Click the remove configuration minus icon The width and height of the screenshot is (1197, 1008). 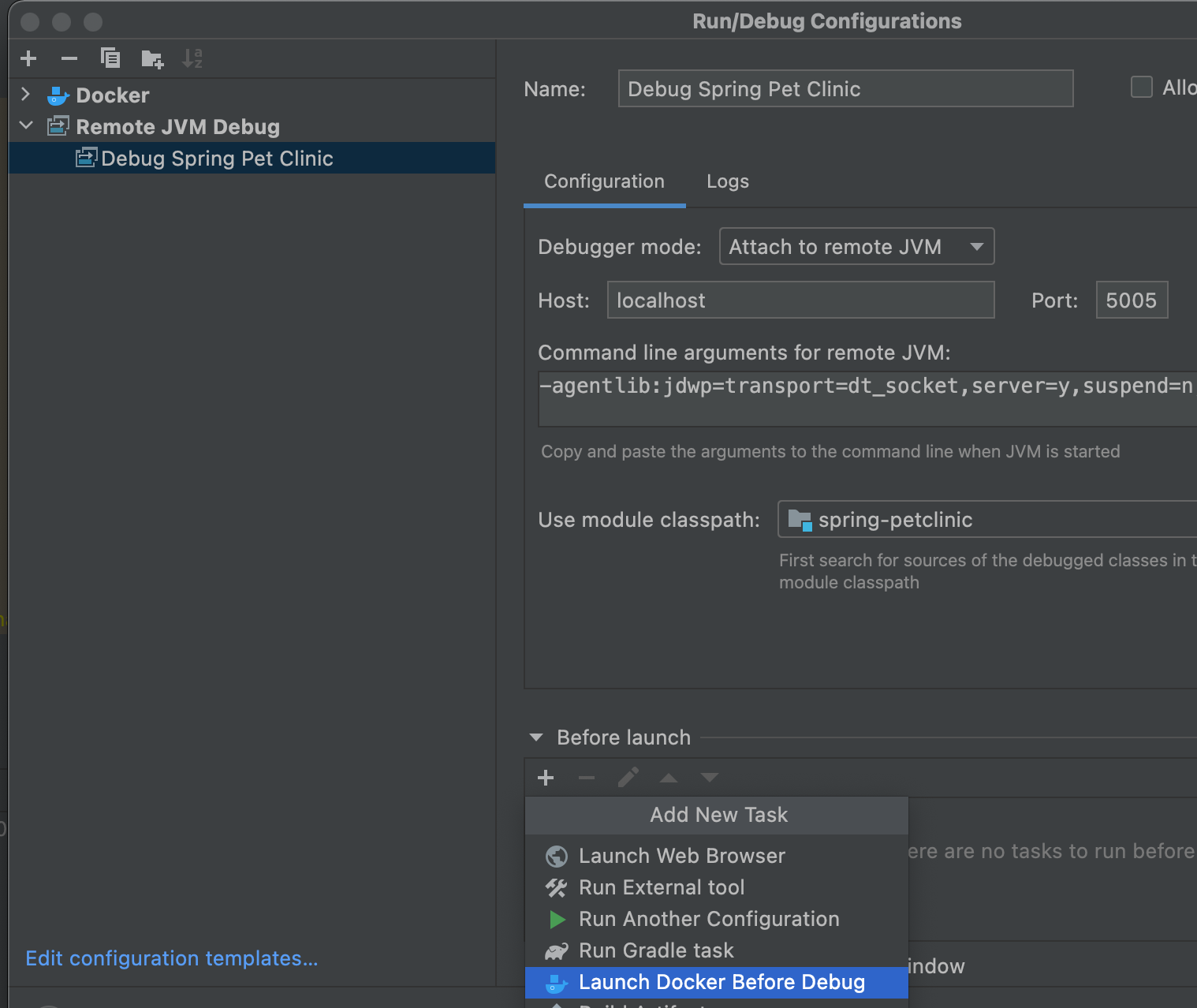coord(69,58)
